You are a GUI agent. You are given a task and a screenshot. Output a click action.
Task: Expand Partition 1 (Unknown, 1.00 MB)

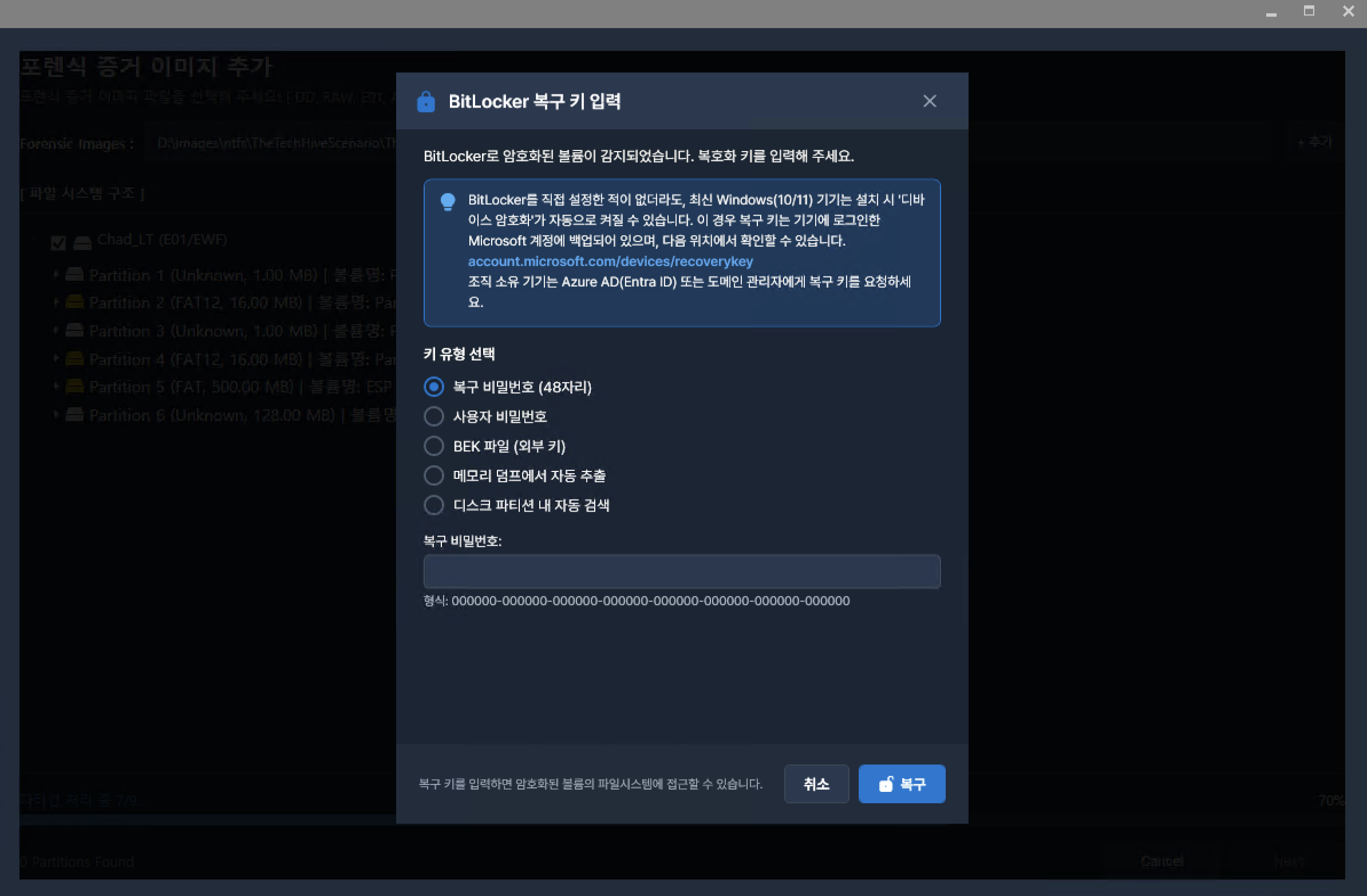pos(56,275)
